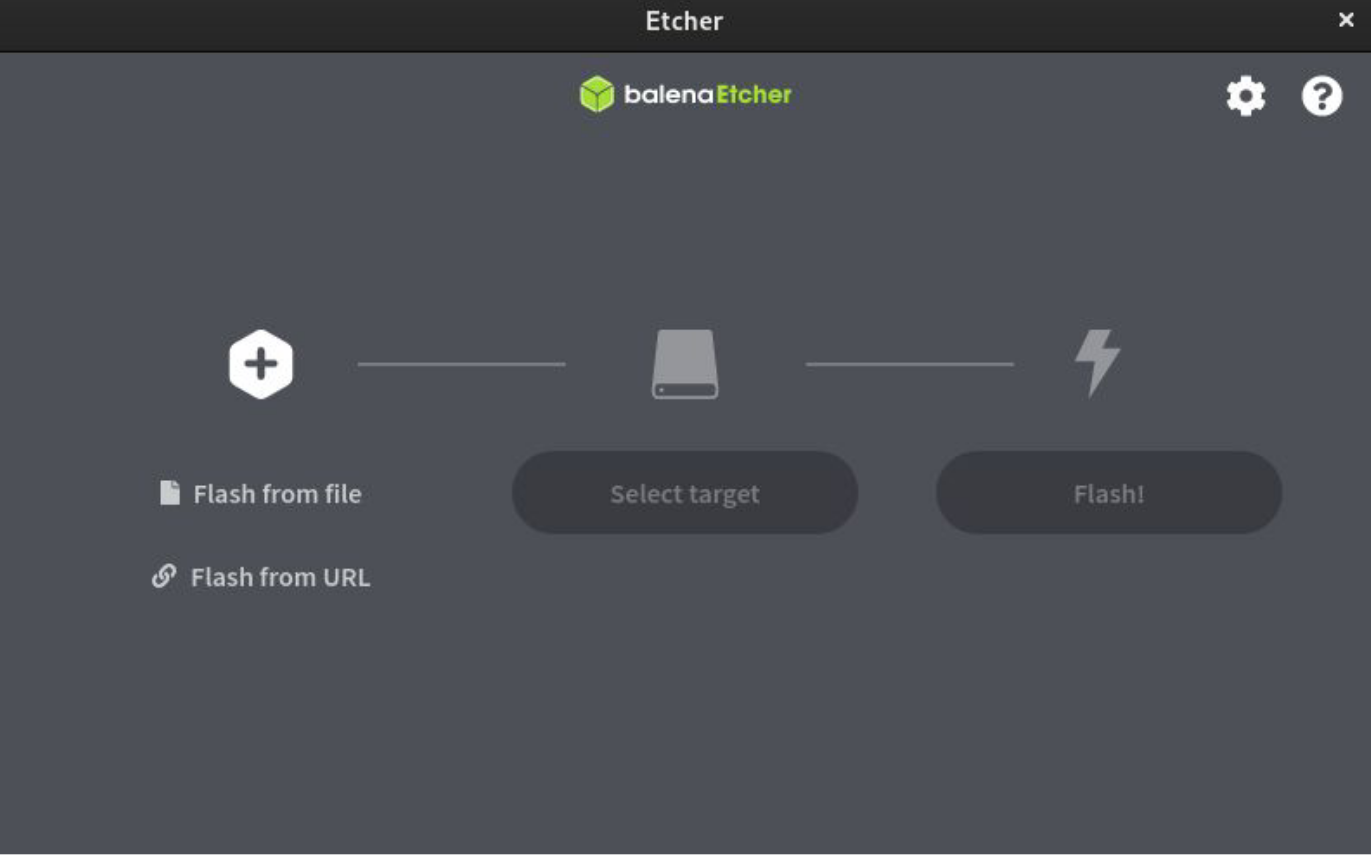Click the green Etcher wordmark text
Image resolution: width=1371 pixels, height=855 pixels.
point(754,95)
